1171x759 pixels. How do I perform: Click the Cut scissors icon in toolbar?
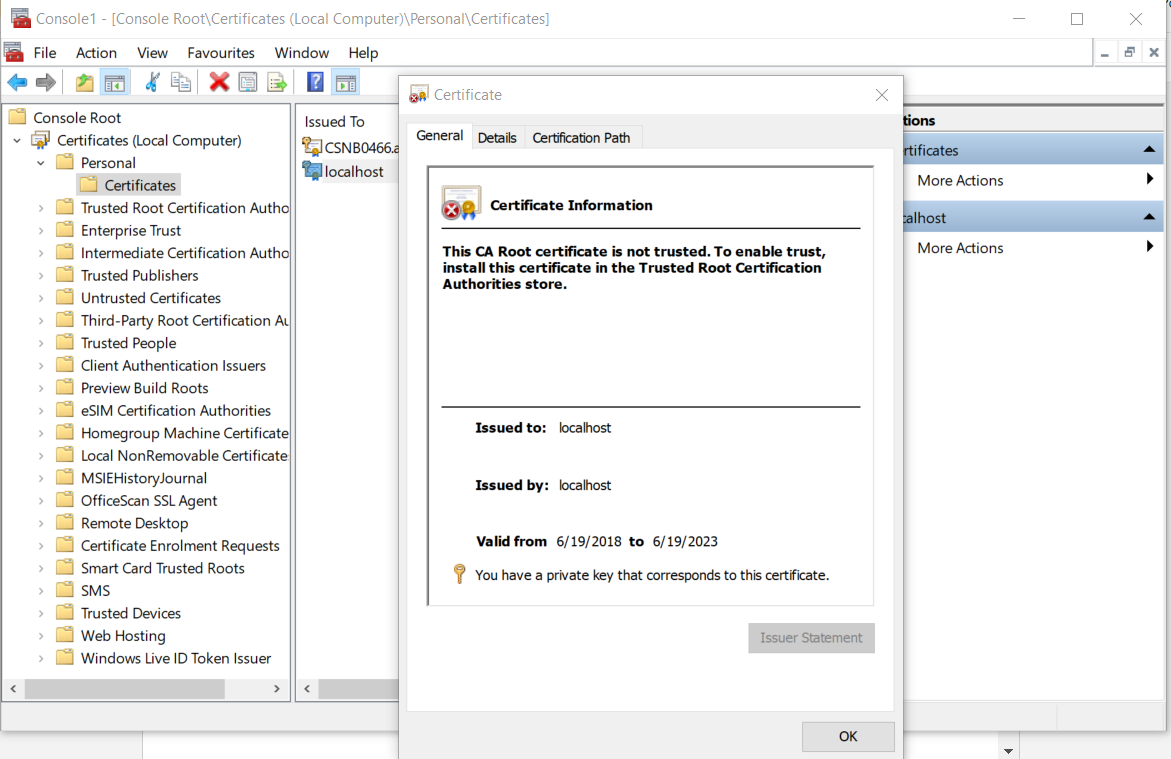pos(152,81)
